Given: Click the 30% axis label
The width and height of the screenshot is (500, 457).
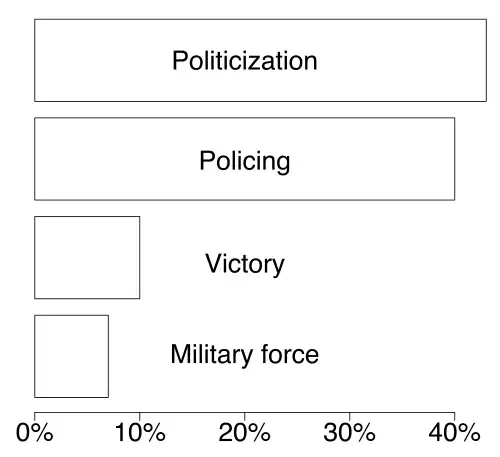Looking at the screenshot, I should [349, 433].
